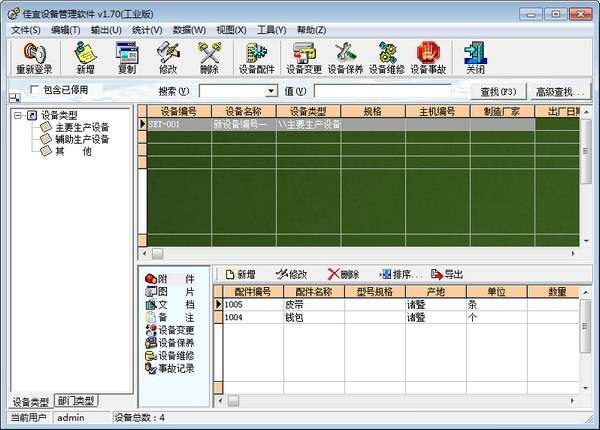Click the 高级查找 button
600x430 pixels.
[561, 92]
